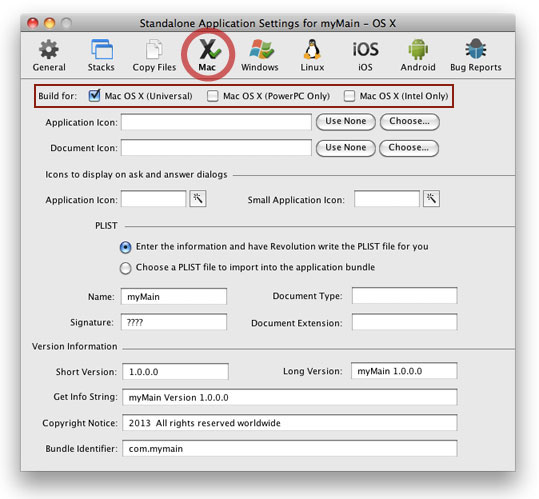The width and height of the screenshot is (539, 499).
Task: Open the Android robot settings
Action: 418,56
